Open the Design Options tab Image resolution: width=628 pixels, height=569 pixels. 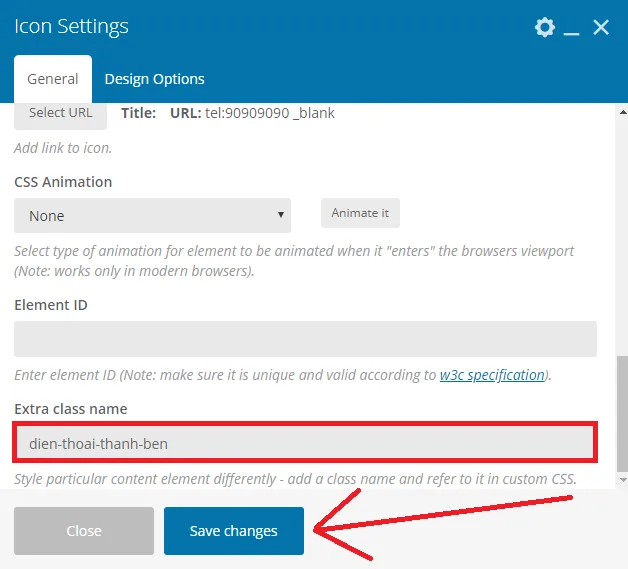tap(155, 79)
